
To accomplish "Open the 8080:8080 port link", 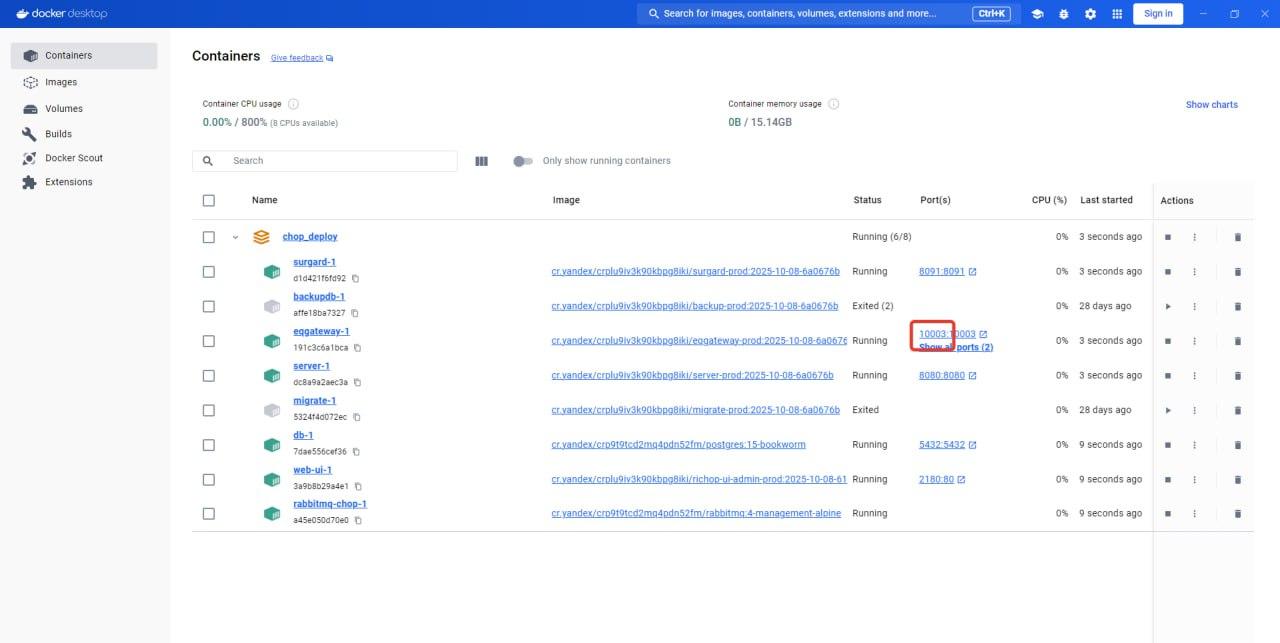I will click(x=941, y=376).
